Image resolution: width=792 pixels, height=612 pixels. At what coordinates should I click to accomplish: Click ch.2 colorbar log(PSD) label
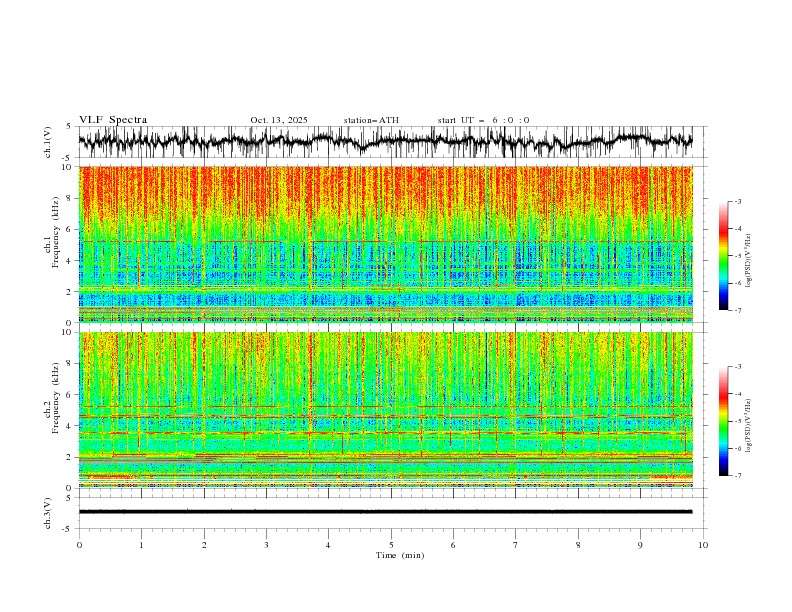point(748,426)
